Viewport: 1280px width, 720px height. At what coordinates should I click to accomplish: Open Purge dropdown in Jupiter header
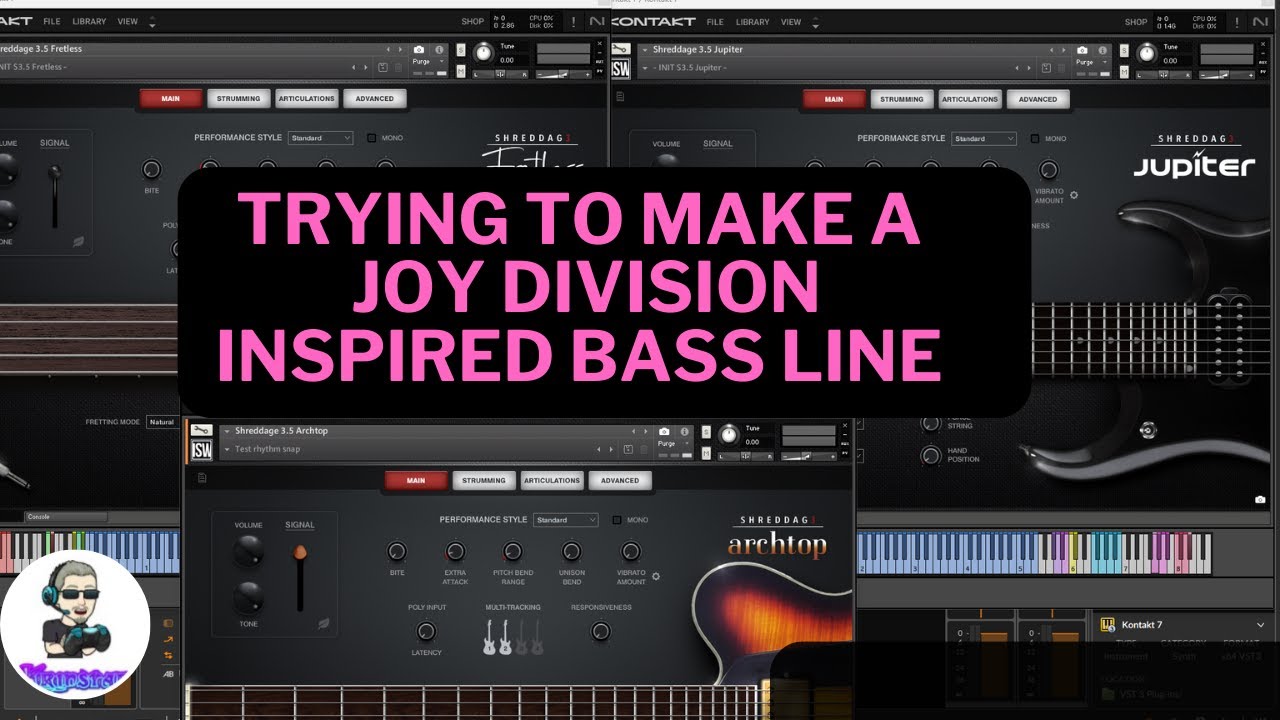click(1092, 62)
